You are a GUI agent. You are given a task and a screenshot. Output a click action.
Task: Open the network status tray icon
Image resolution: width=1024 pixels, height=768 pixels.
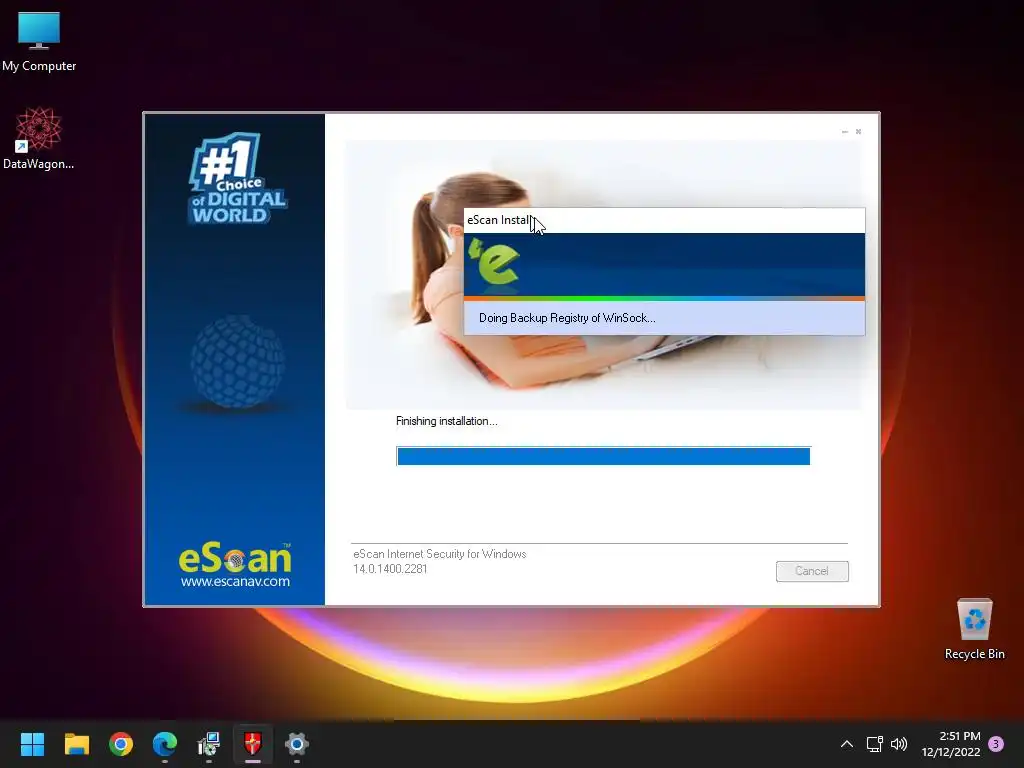click(874, 744)
